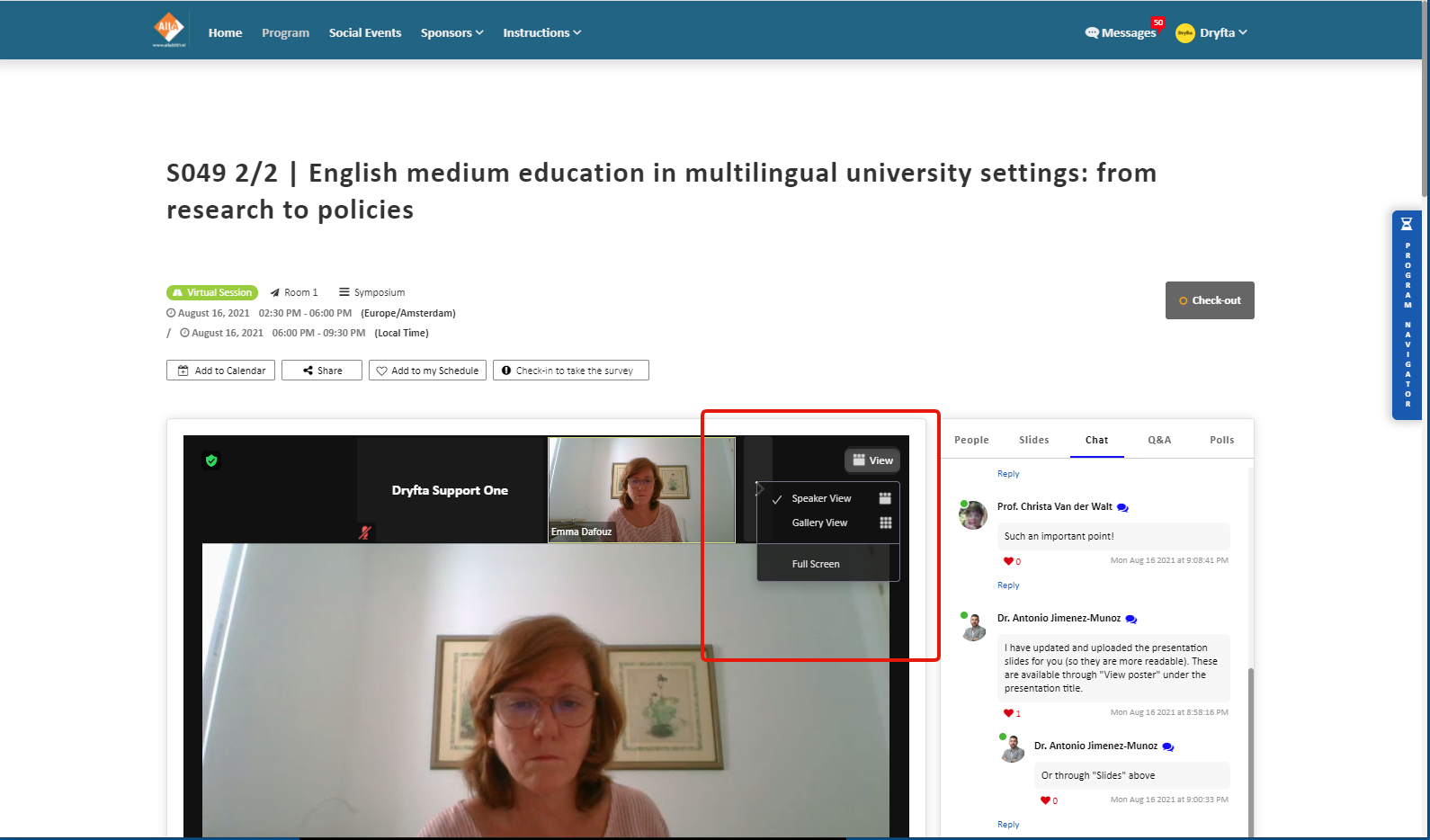Click the muted microphone icon

(364, 532)
